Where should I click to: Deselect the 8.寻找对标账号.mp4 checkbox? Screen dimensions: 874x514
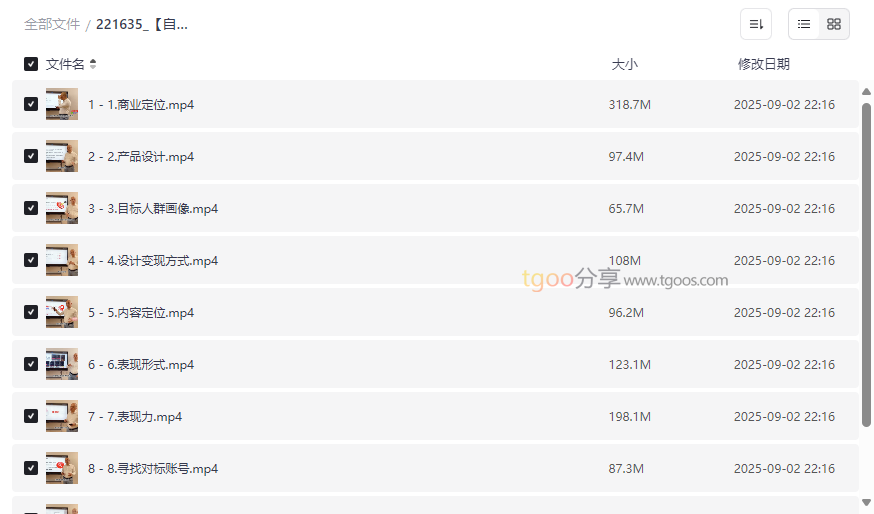coord(31,468)
